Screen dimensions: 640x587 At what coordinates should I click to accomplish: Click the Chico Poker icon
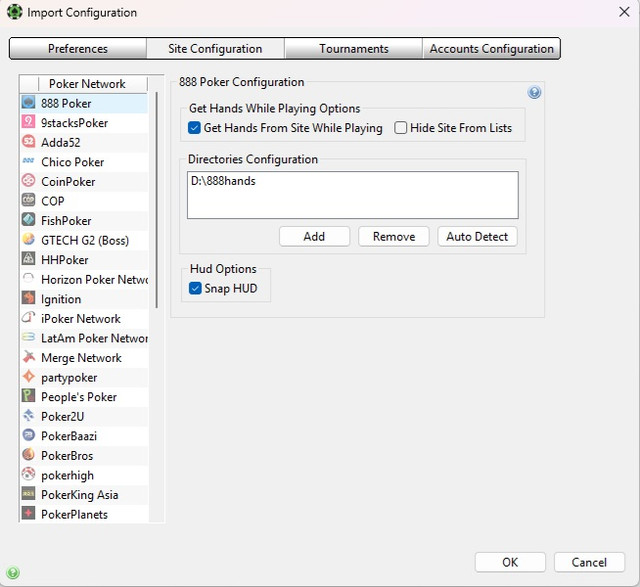[x=29, y=161]
